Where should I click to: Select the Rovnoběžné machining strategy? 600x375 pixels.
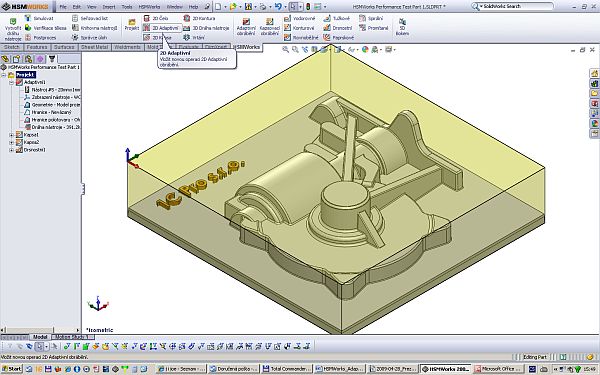tap(301, 38)
